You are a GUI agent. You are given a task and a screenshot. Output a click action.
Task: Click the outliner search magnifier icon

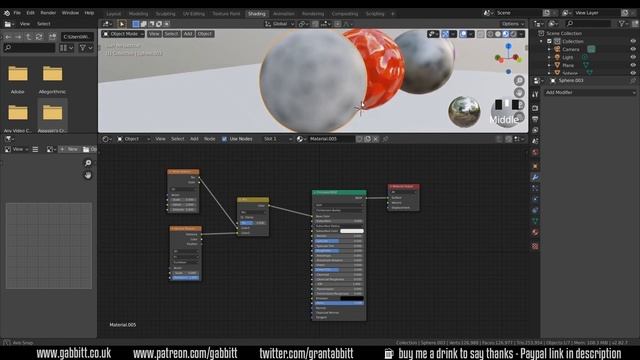coord(570,24)
